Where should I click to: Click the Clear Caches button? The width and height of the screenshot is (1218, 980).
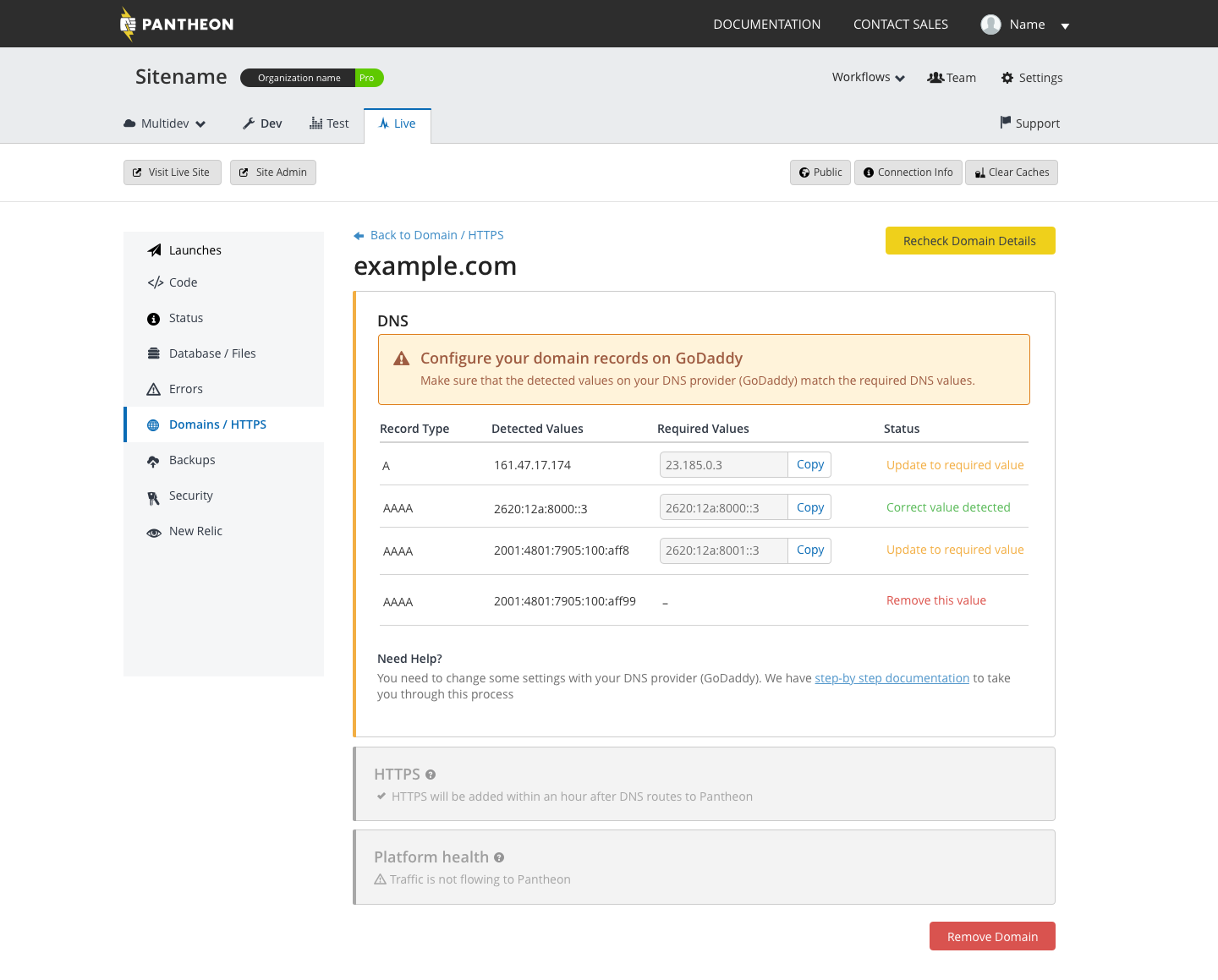click(1012, 172)
